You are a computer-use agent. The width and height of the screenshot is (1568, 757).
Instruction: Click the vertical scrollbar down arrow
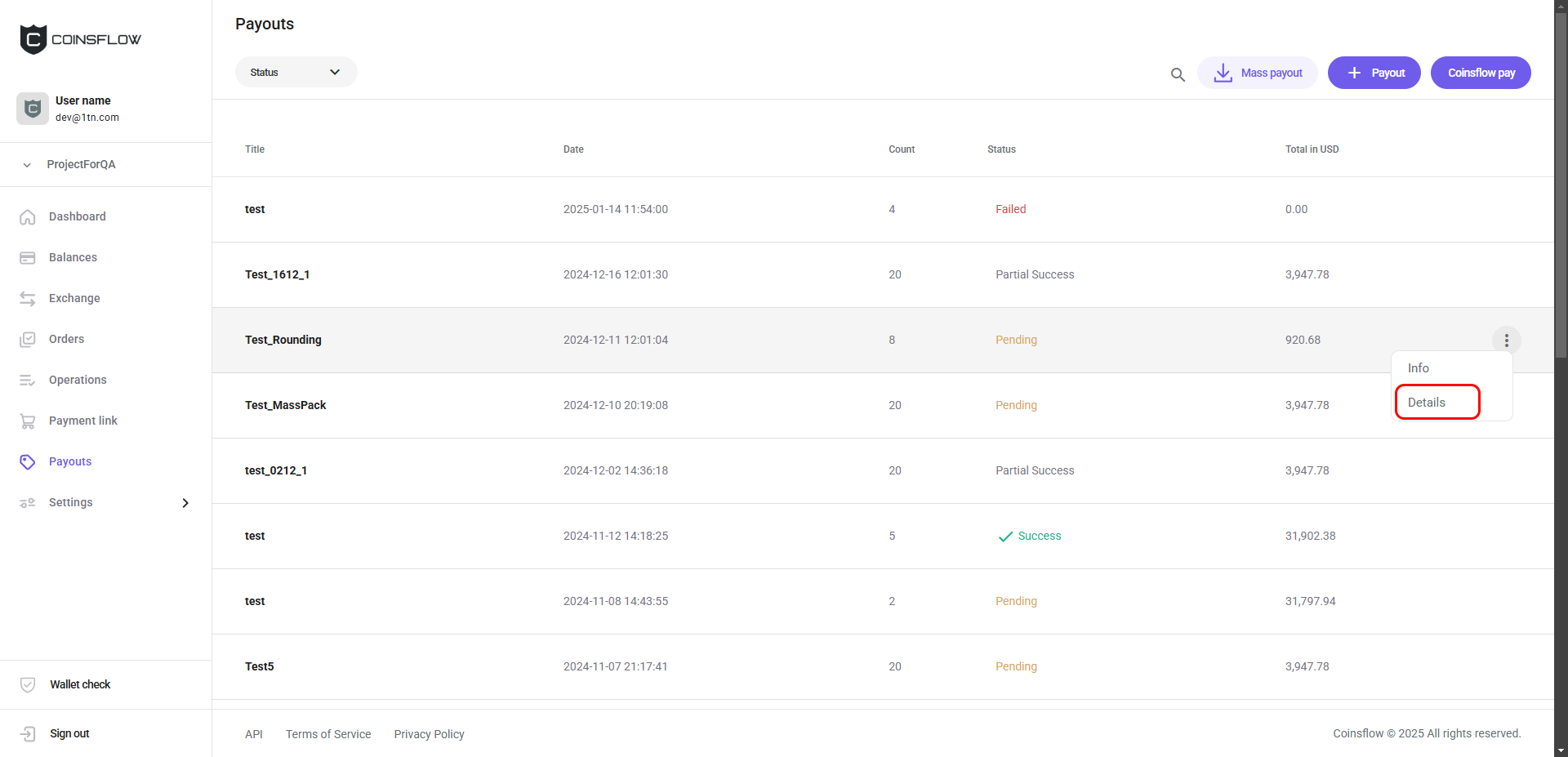tap(1561, 750)
